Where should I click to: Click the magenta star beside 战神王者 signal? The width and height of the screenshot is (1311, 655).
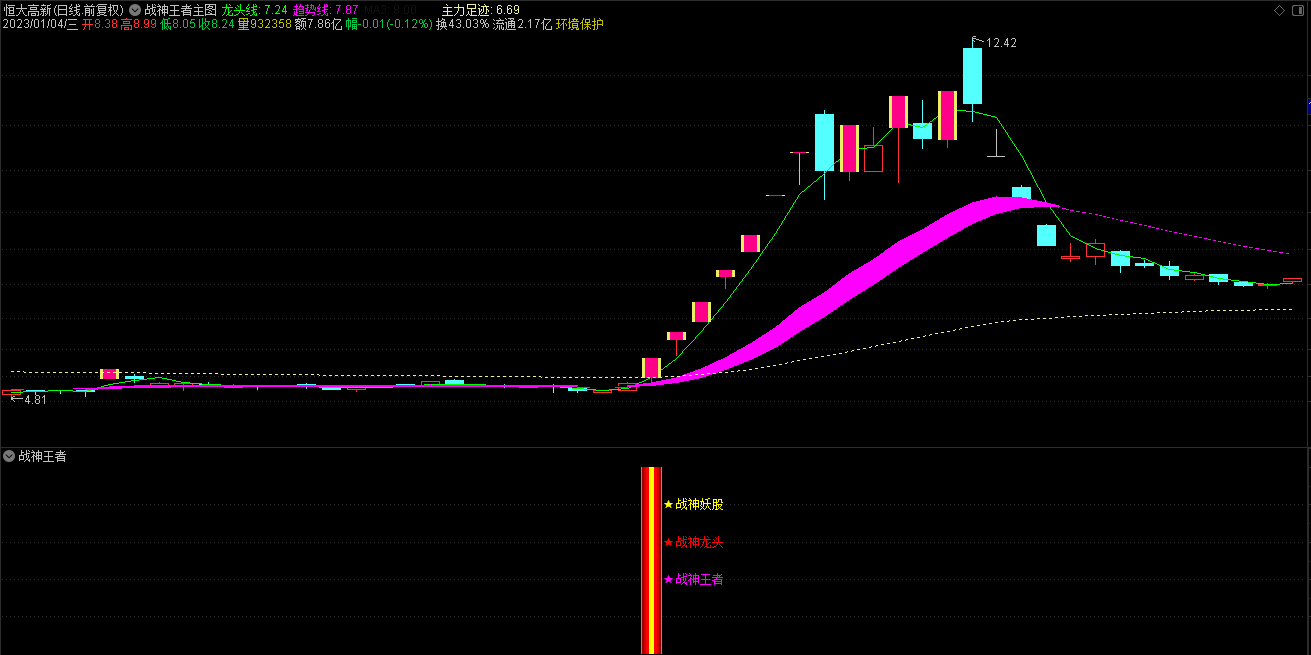(x=669, y=580)
